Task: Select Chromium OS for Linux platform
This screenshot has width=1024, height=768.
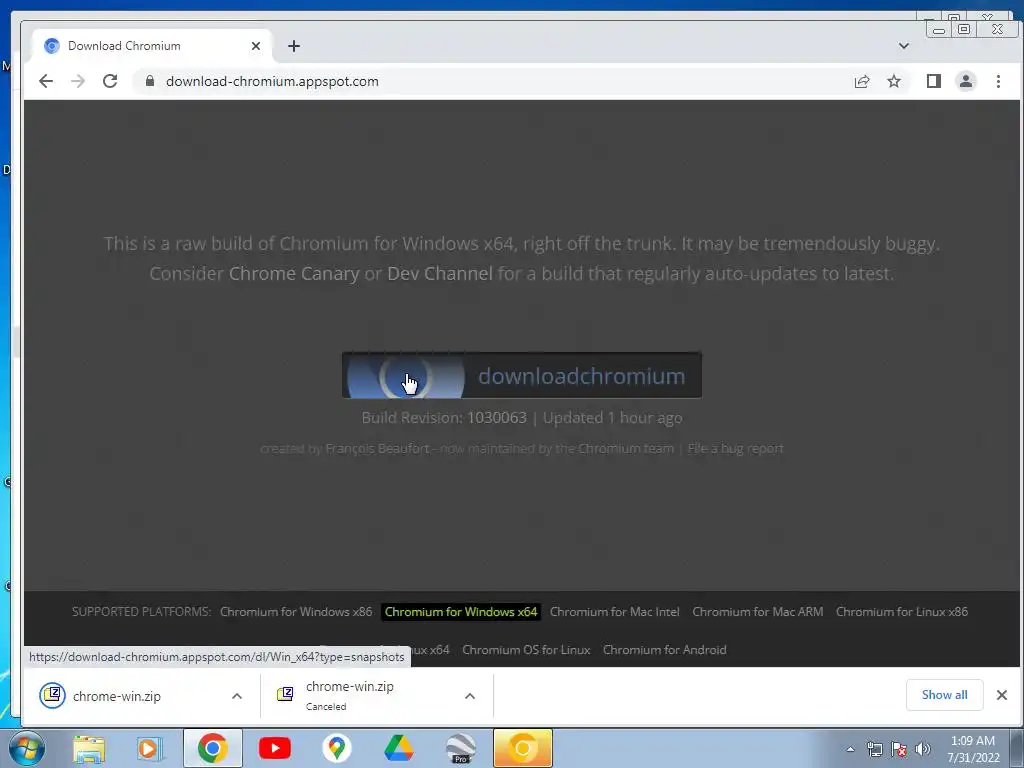Action: 526,650
